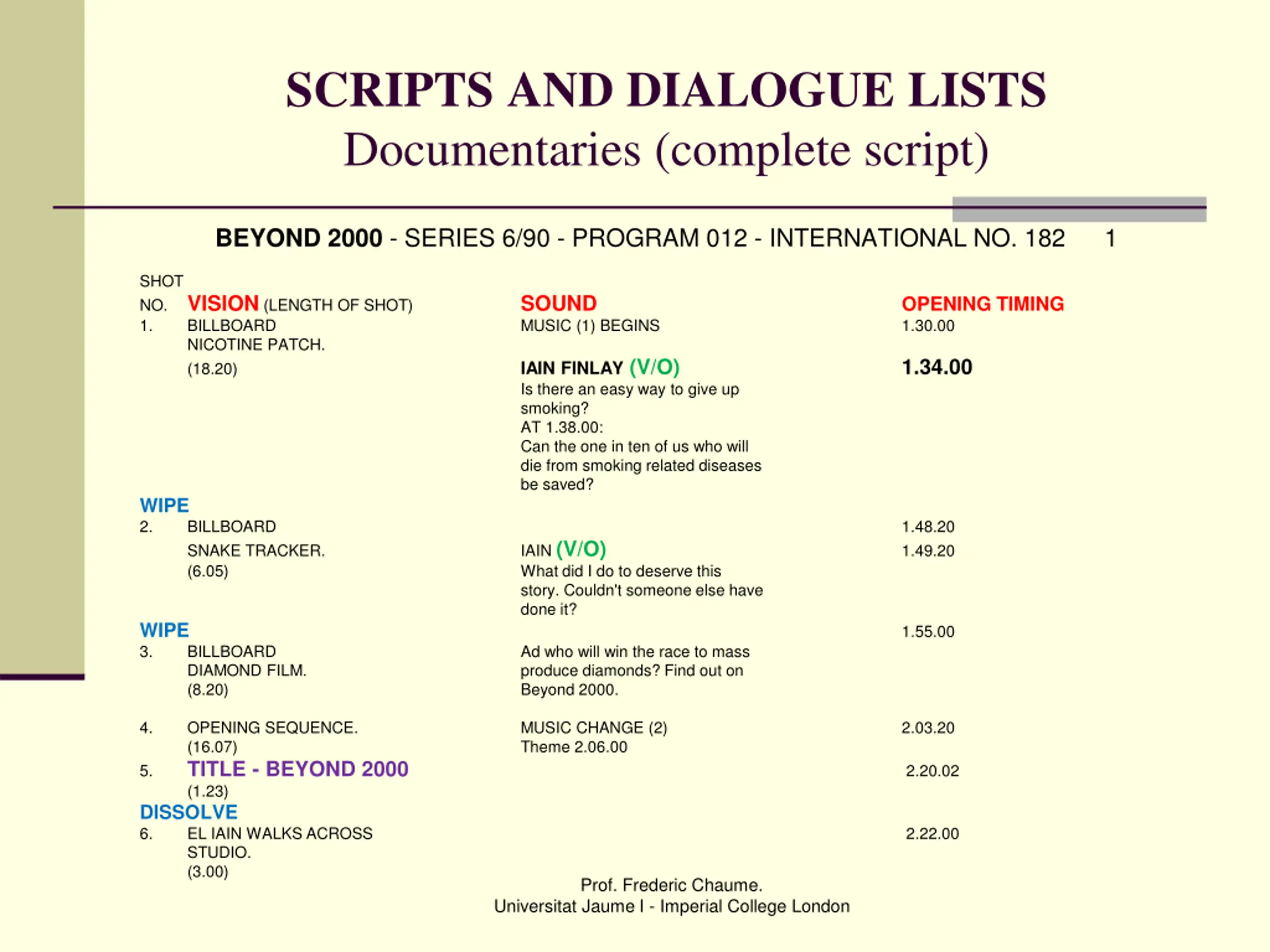This screenshot has width=1270, height=952.
Task: Click timing value '1.48.20'
Action: 928,527
